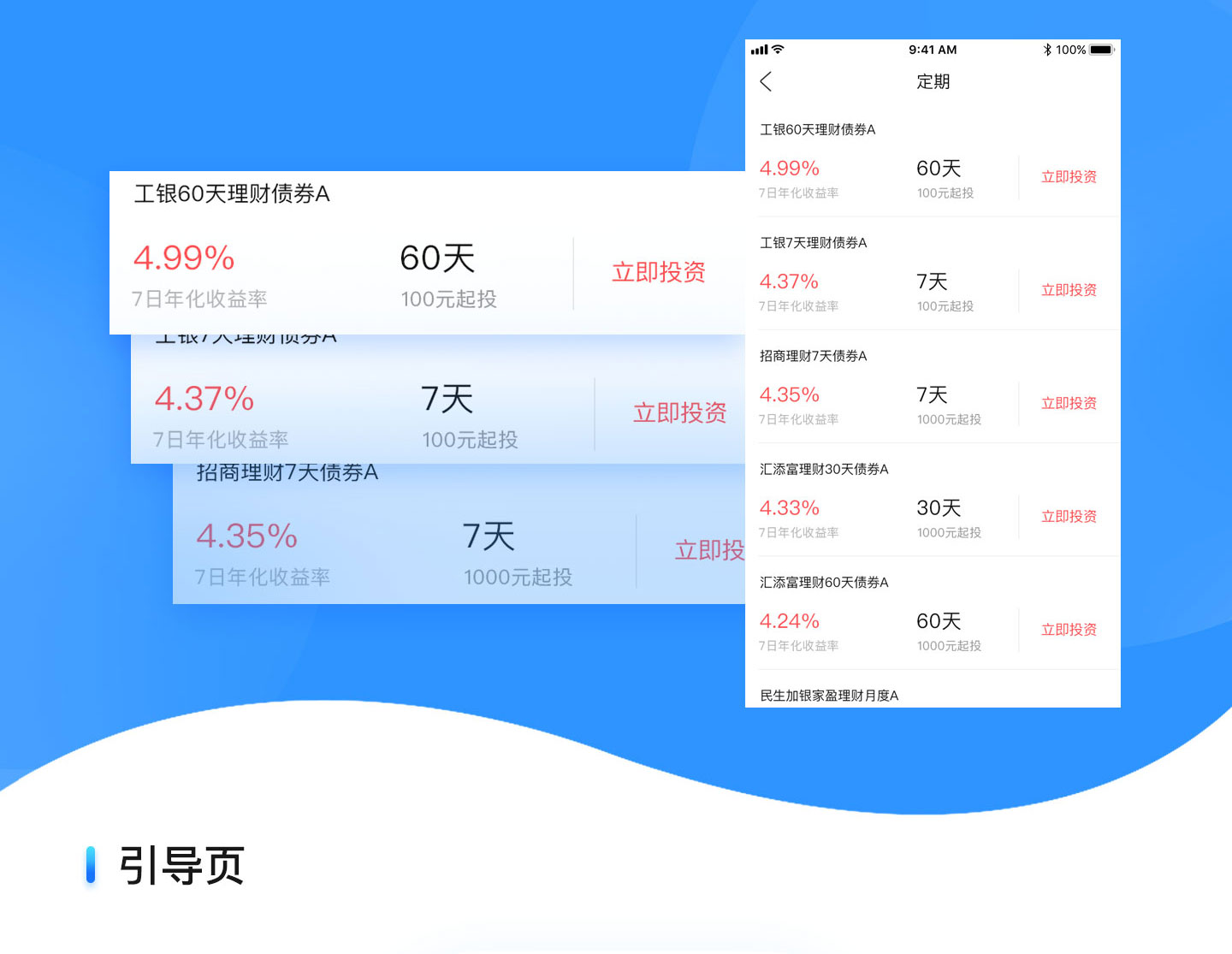Tap the back arrow in 定期 screen
The width and height of the screenshot is (1232, 954).
click(766, 81)
